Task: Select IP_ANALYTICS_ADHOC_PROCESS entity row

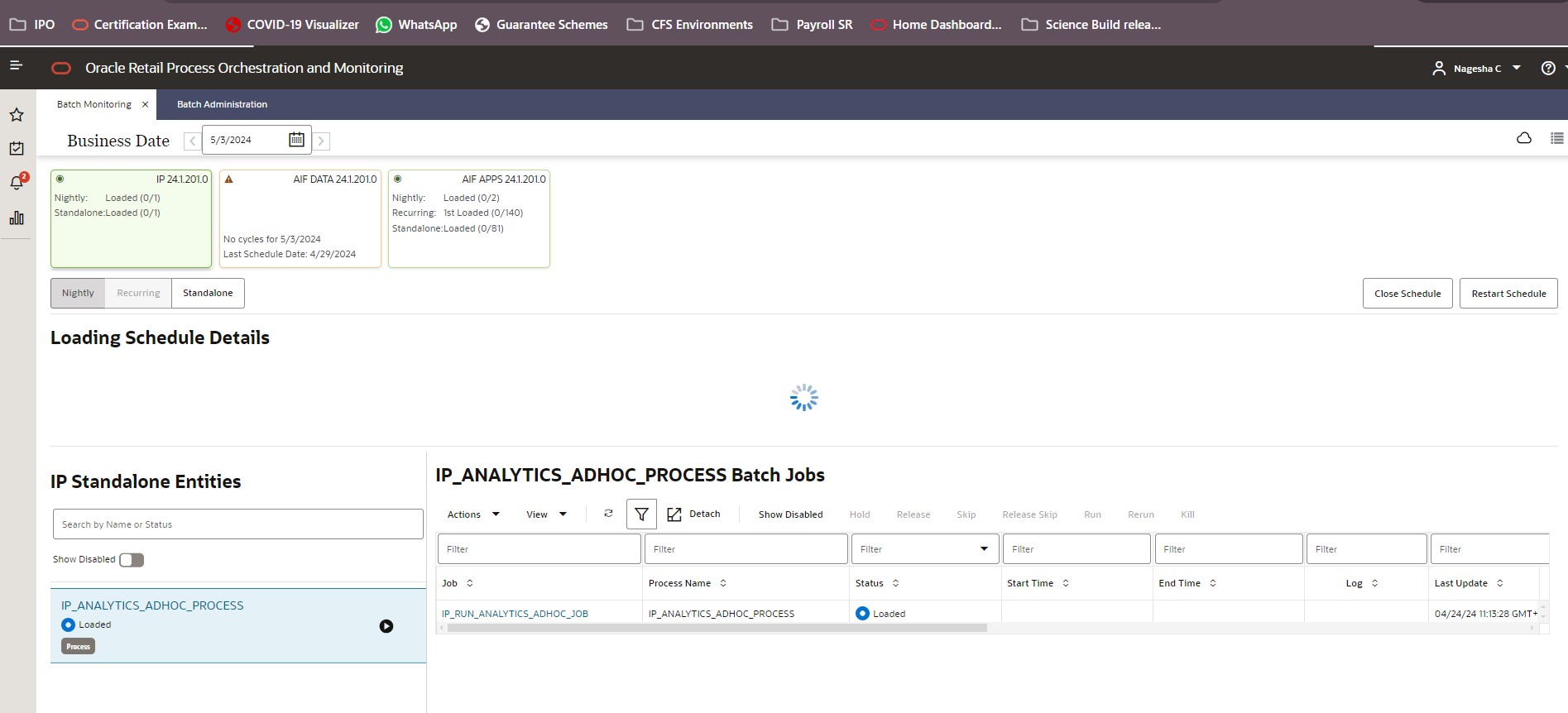Action: tap(238, 625)
